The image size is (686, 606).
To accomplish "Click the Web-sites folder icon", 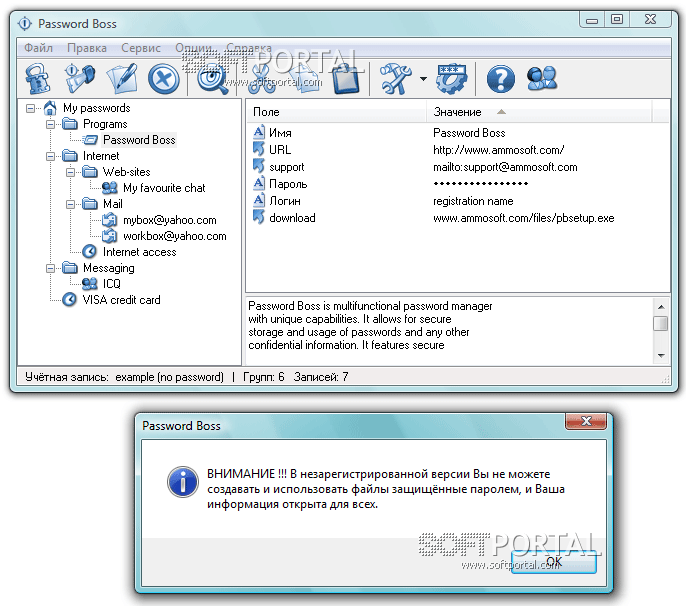I will pyautogui.click(x=90, y=172).
